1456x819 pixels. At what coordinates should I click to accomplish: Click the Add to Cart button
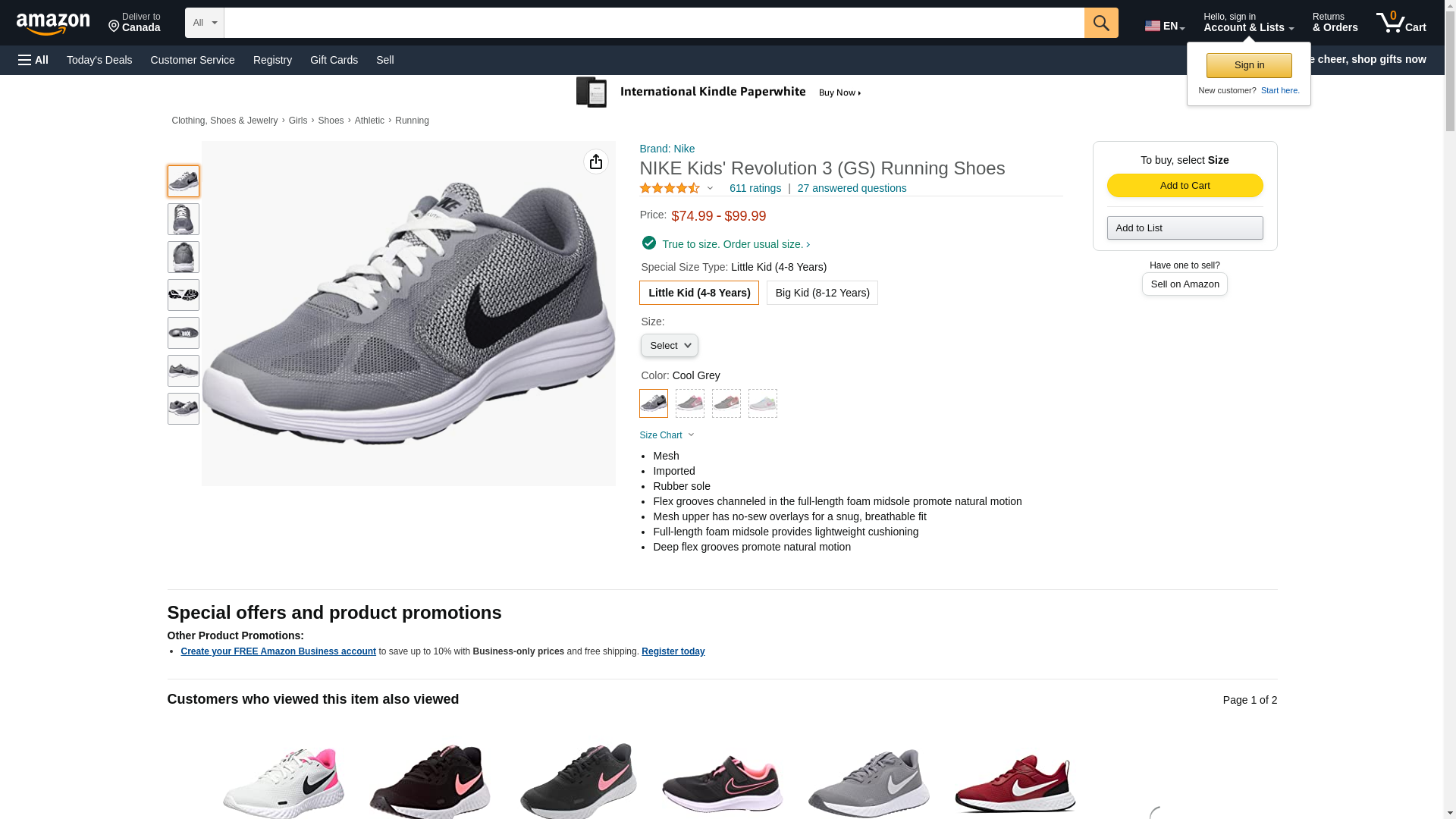(1185, 186)
